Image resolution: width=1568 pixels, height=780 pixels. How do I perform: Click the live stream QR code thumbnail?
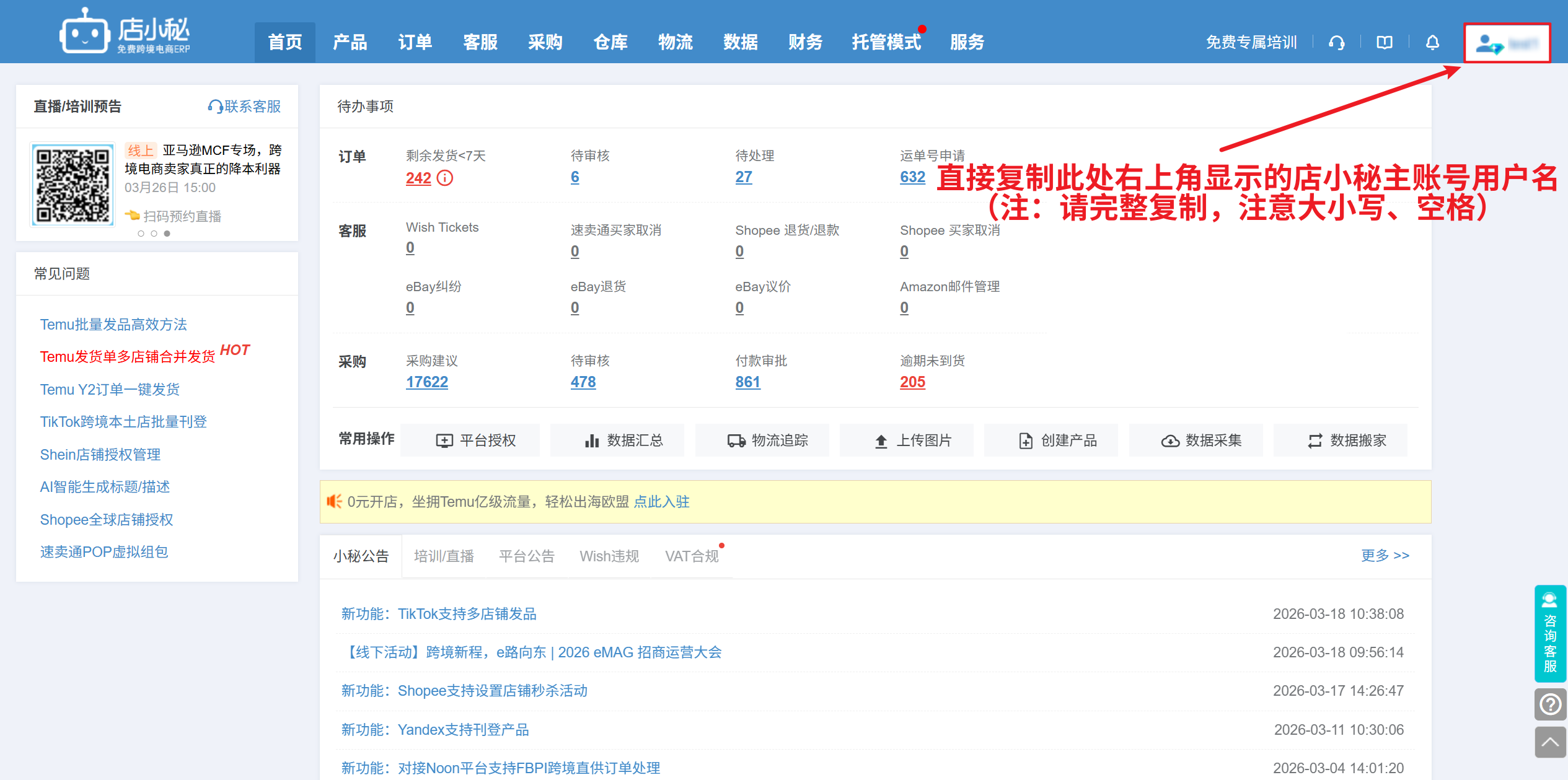(x=73, y=185)
